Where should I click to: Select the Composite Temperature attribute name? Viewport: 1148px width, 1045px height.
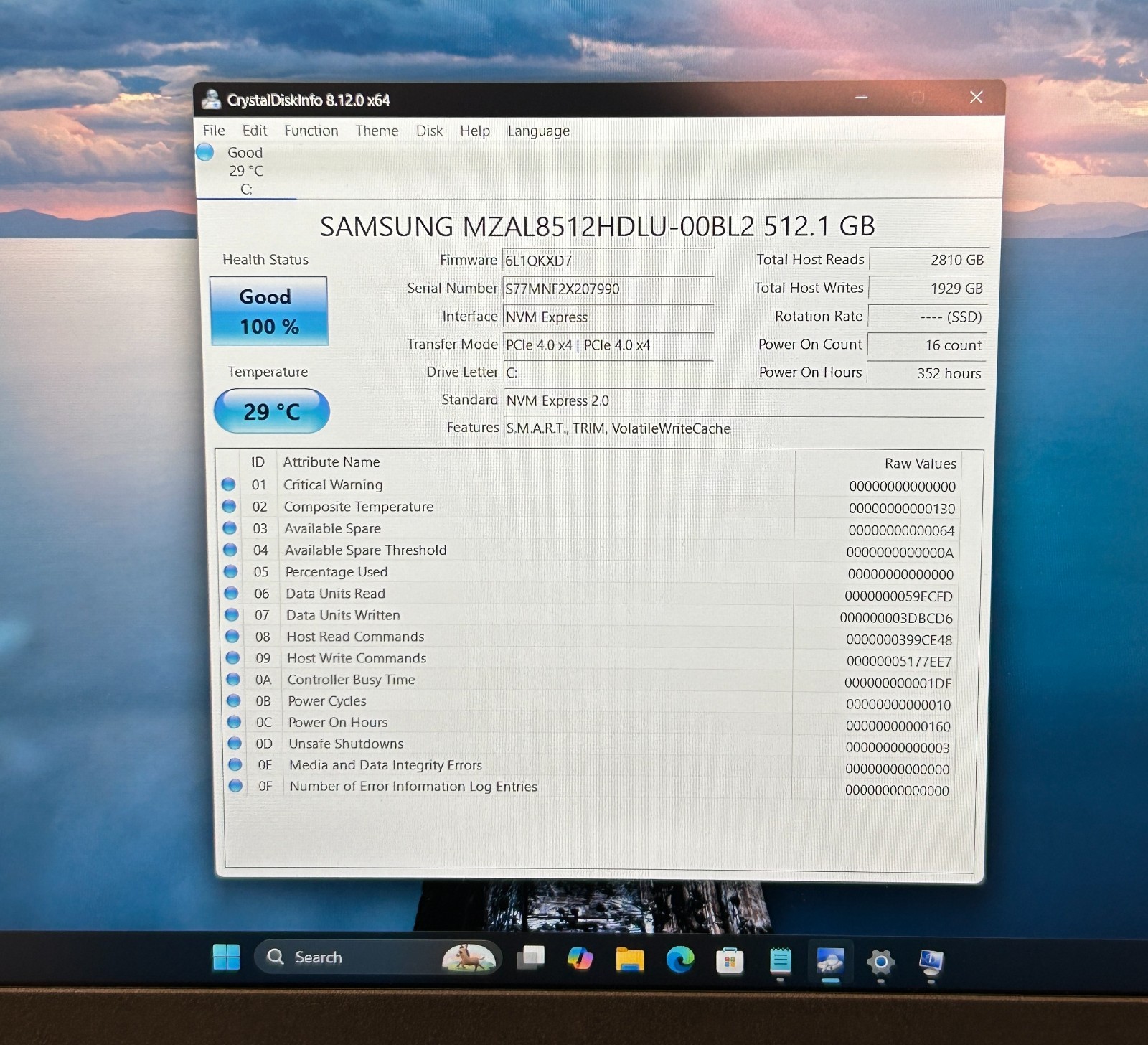(x=359, y=506)
